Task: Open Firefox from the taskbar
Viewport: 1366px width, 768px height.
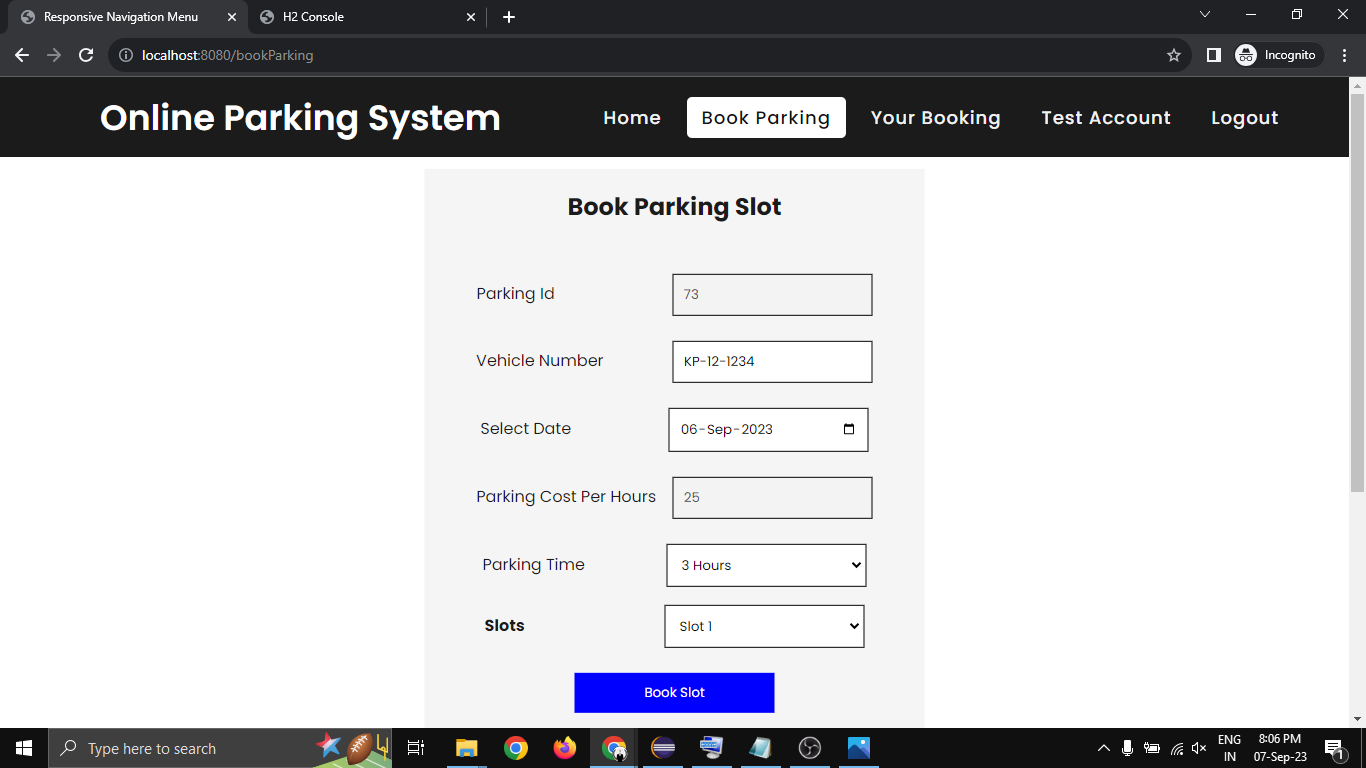Action: point(565,748)
